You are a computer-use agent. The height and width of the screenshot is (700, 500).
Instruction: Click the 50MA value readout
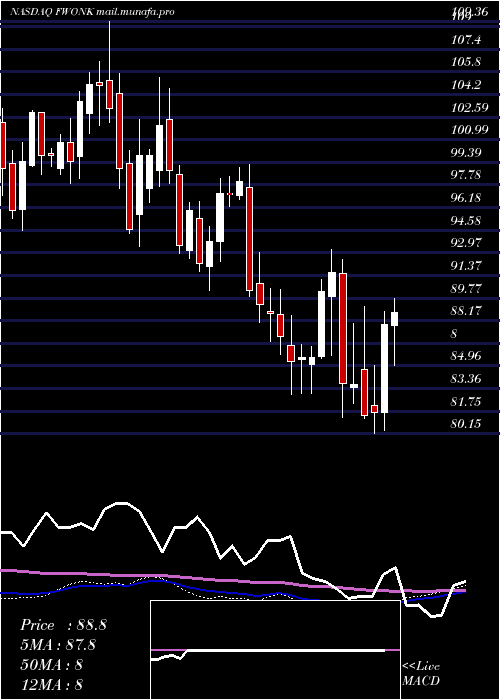pos(52,665)
